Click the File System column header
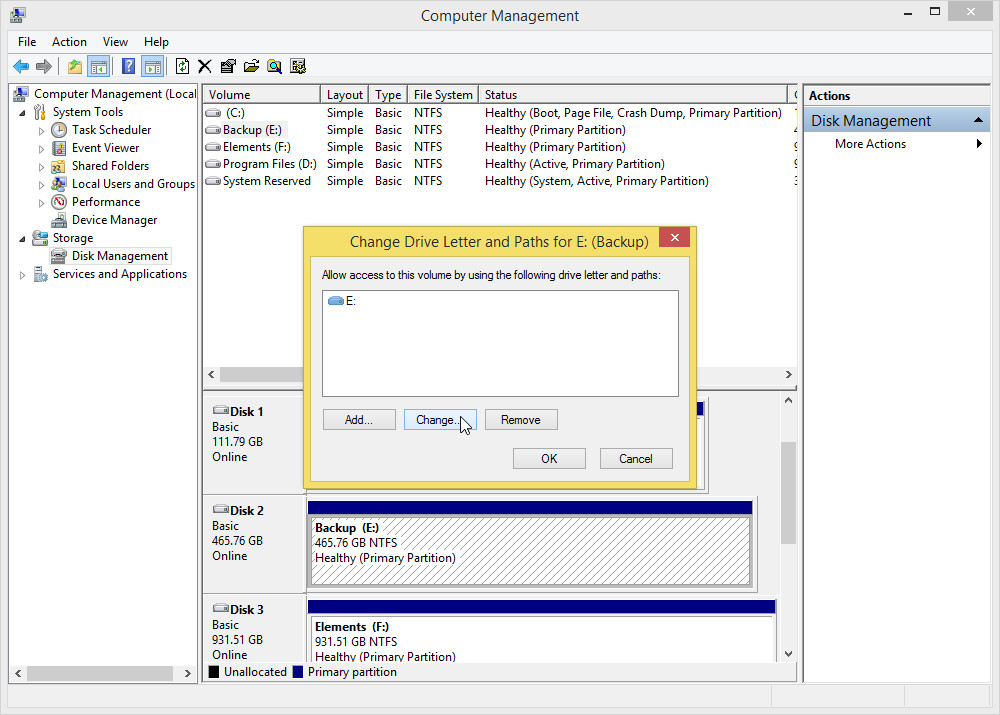Screen dimensions: 1000x715 443,95
